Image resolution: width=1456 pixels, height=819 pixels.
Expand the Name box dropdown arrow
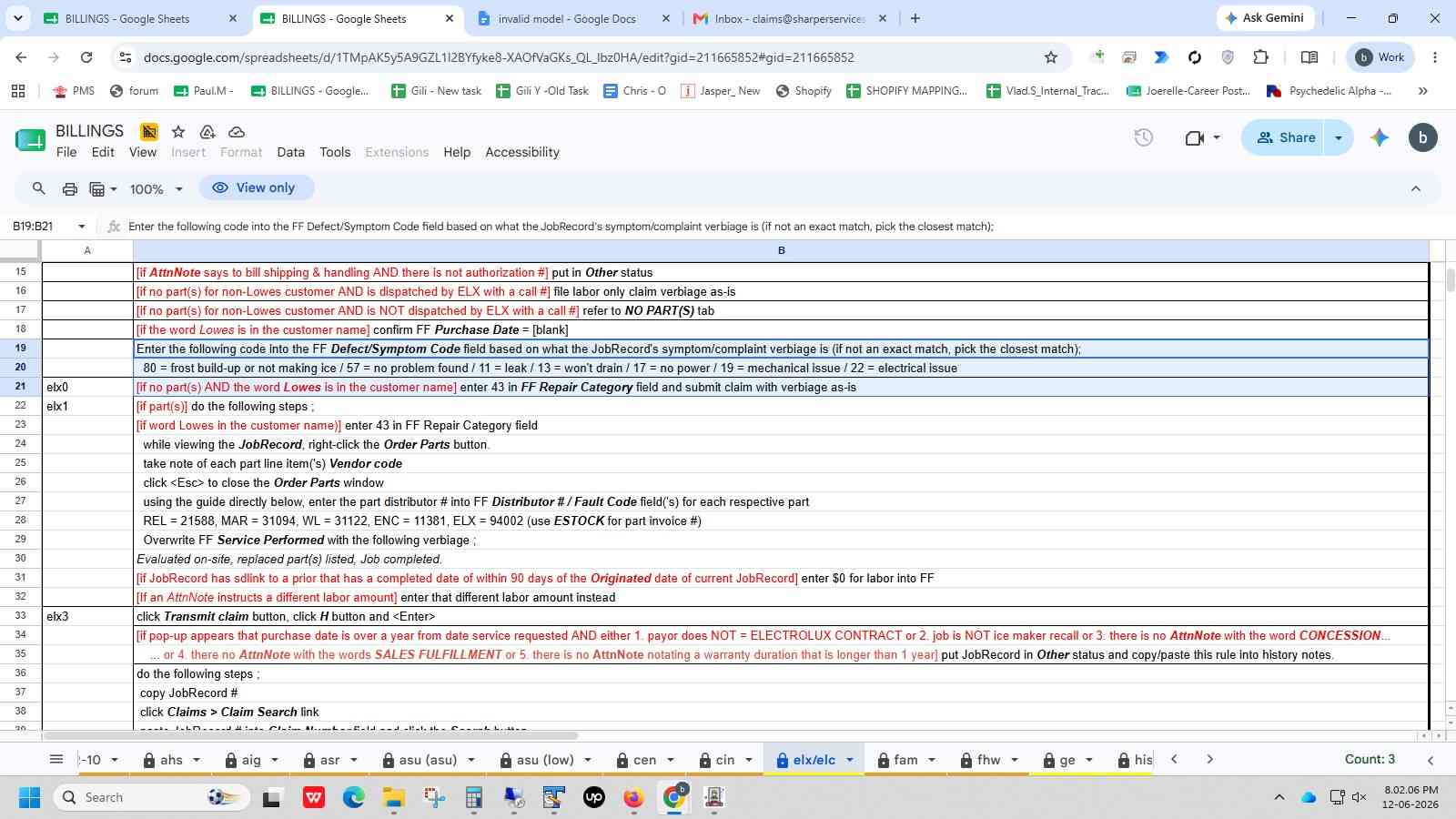pos(82,227)
